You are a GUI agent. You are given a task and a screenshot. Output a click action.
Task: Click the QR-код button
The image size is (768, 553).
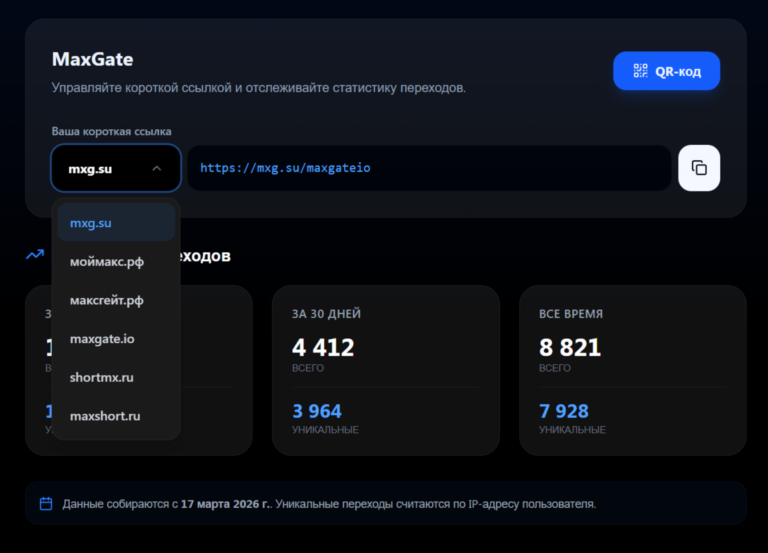click(666, 71)
